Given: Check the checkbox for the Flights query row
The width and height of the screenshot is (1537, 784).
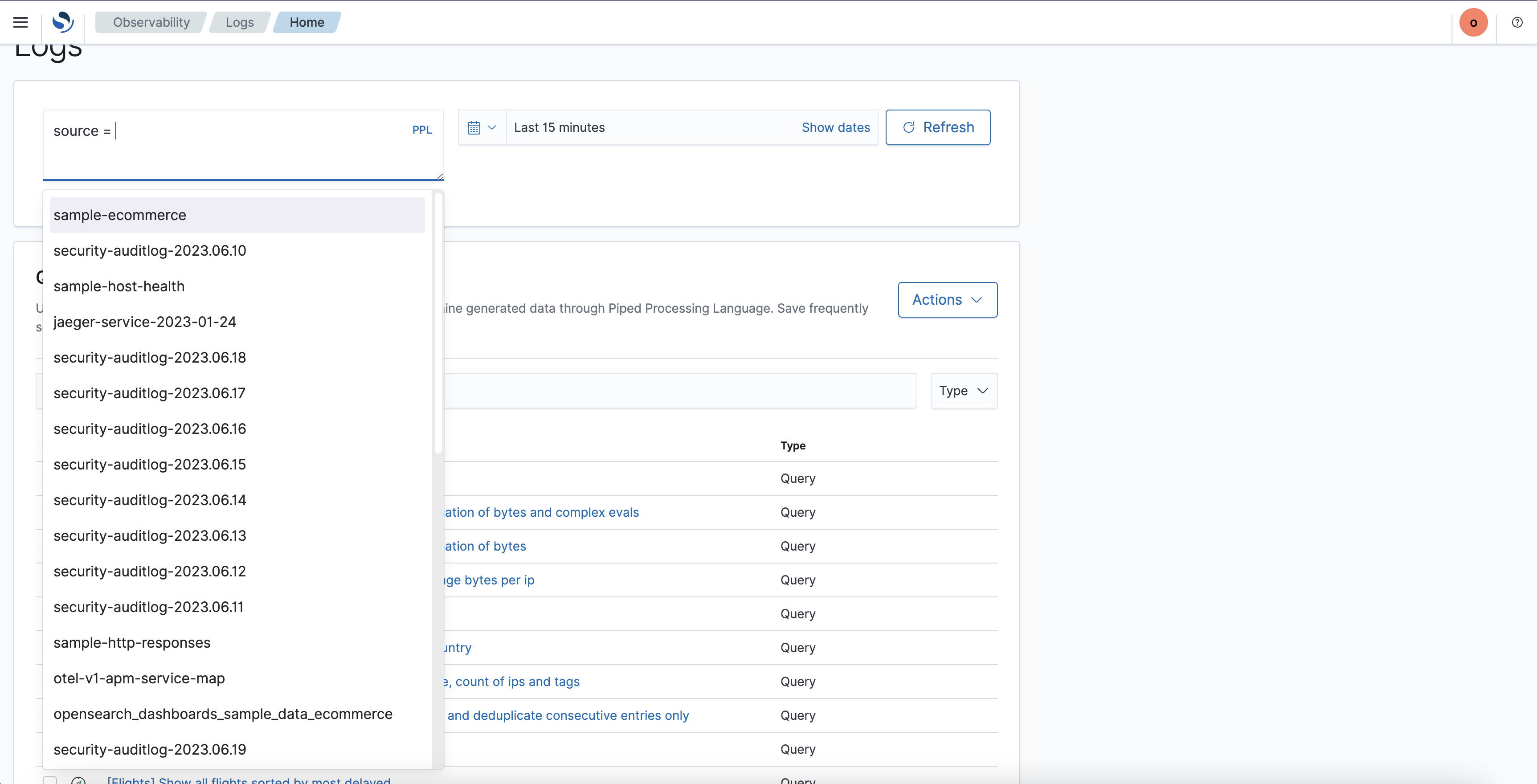Looking at the screenshot, I should point(50,780).
